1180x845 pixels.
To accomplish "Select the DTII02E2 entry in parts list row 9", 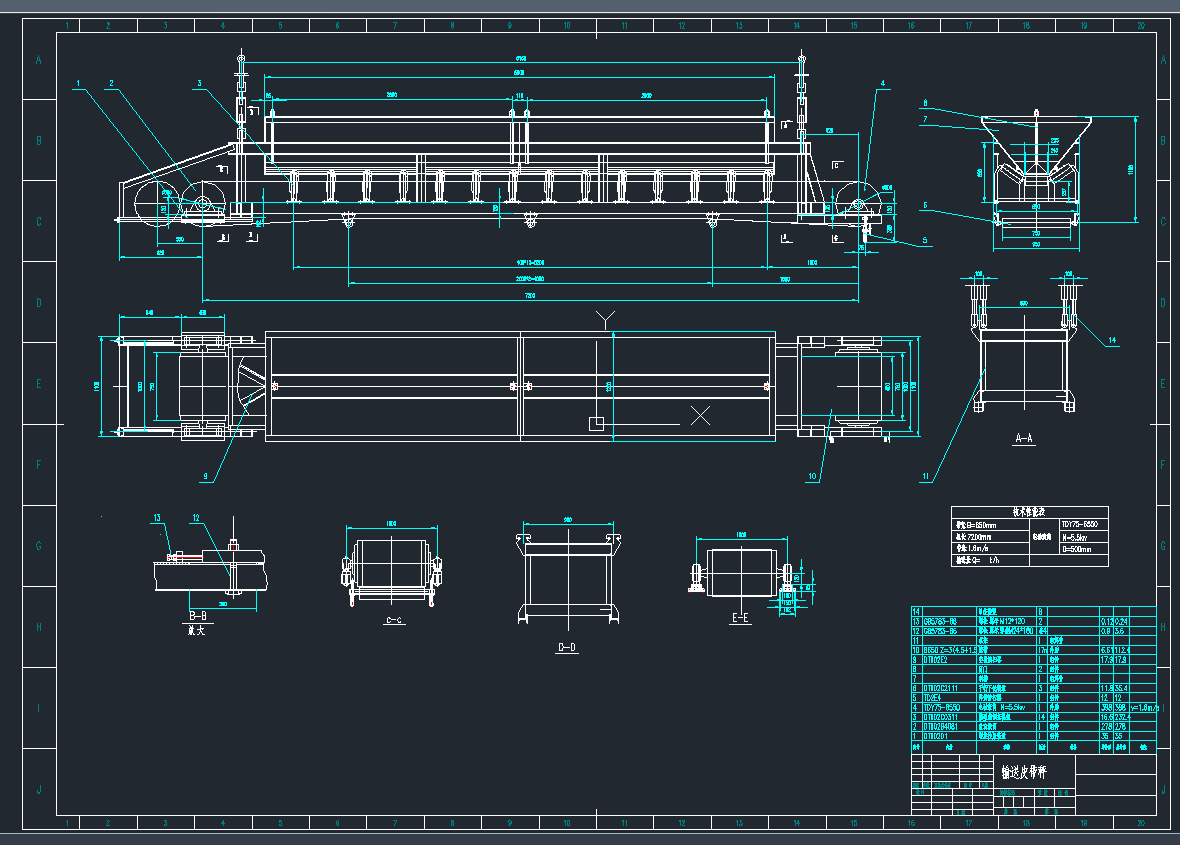I will (938, 659).
